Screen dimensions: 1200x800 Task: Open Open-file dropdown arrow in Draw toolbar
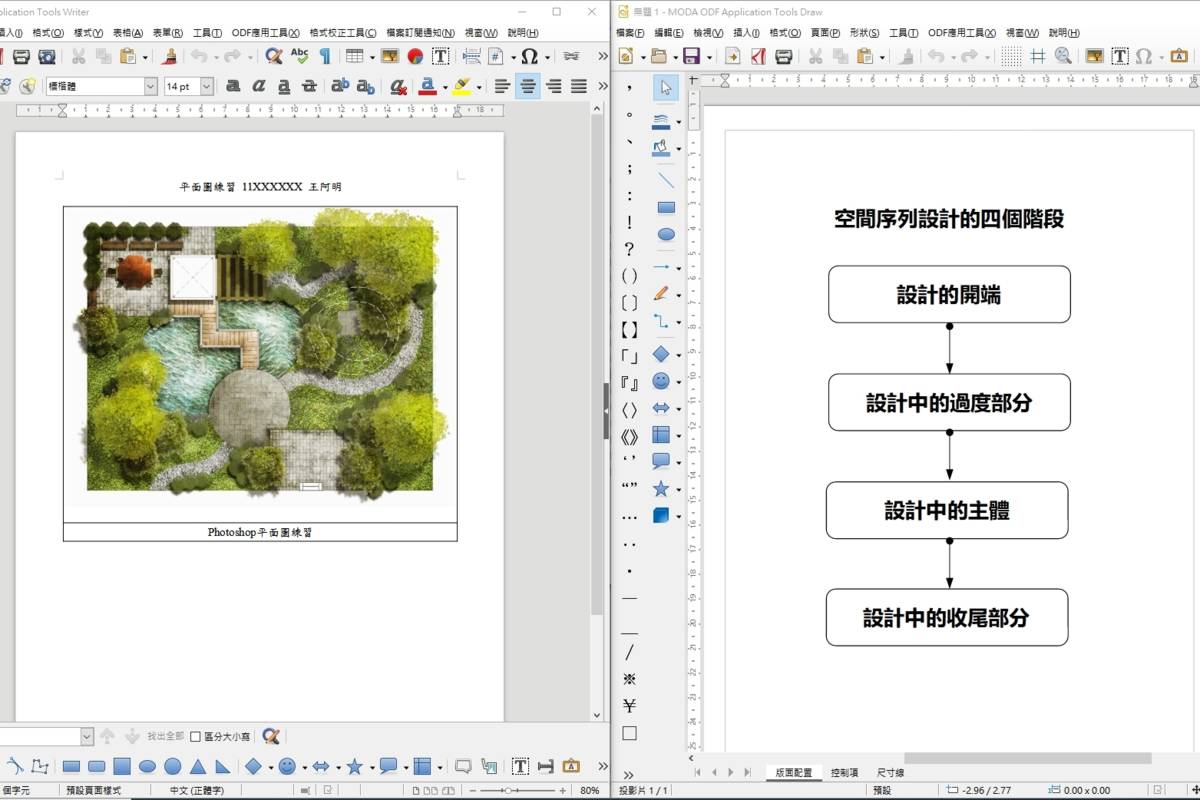click(x=677, y=57)
